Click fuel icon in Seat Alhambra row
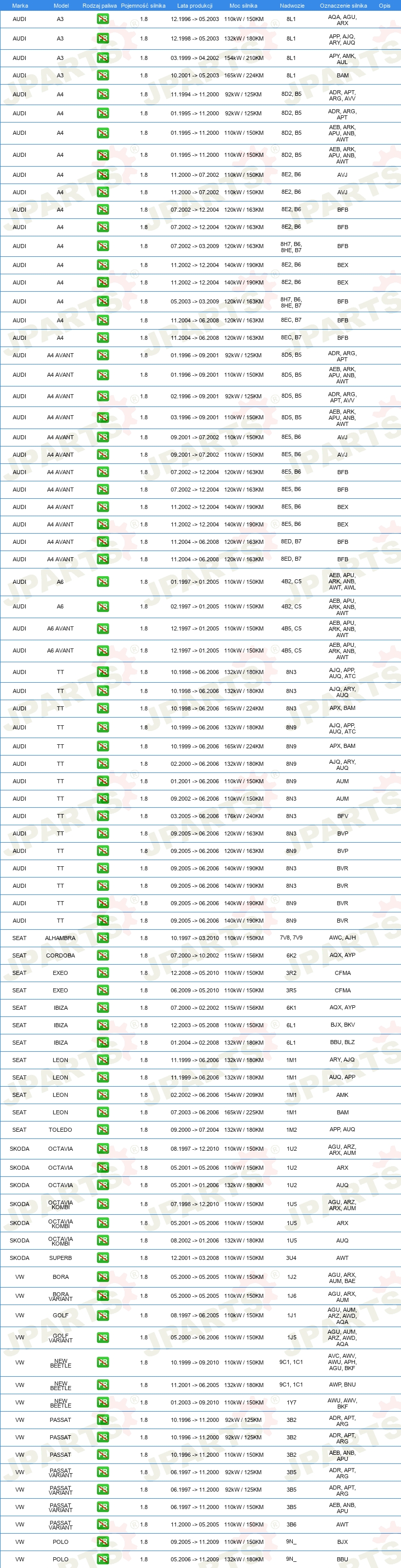Screen dimensions: 401x1568 click(103, 938)
